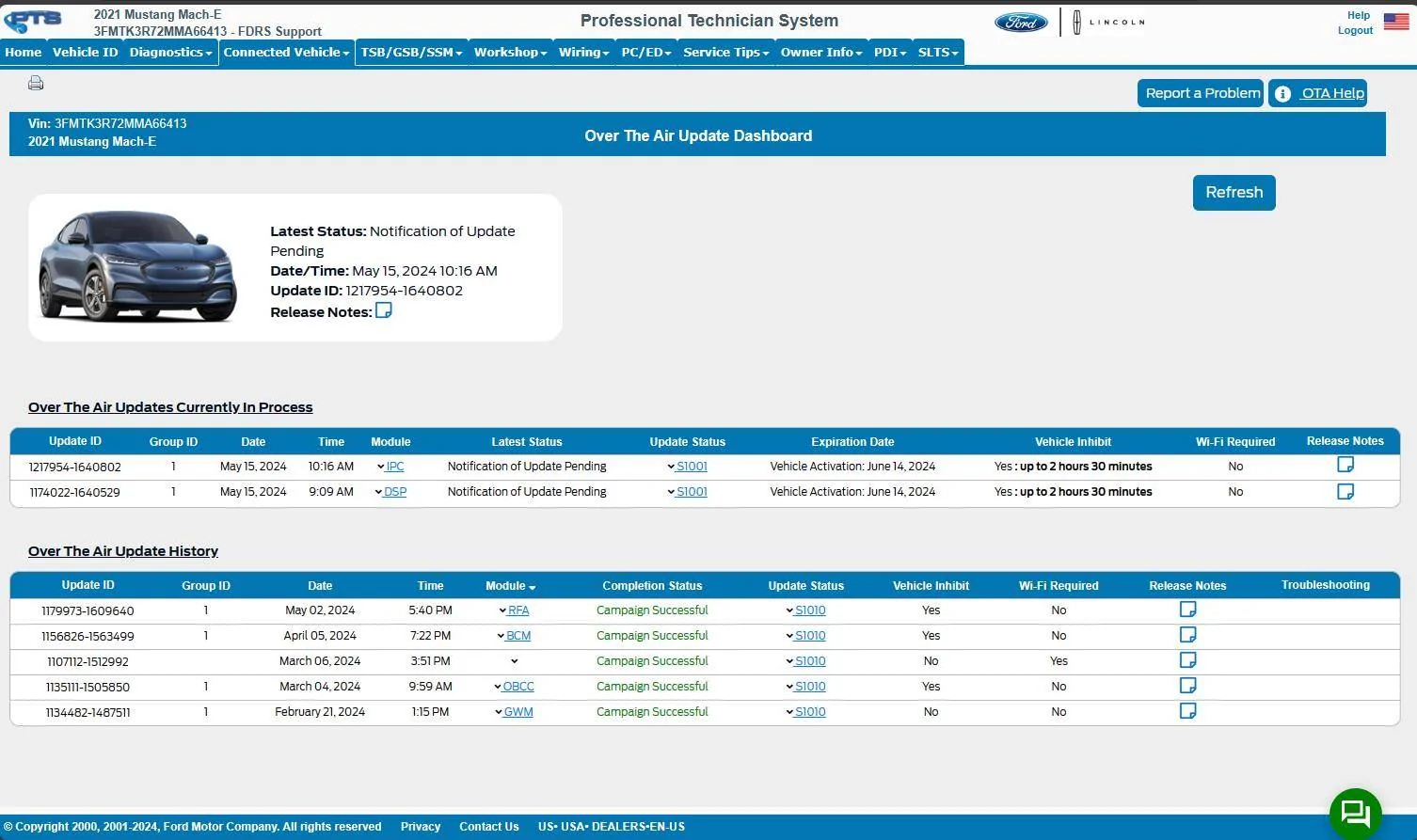Click the US flag icon
Screen dimensions: 1417x840
(1396, 21)
